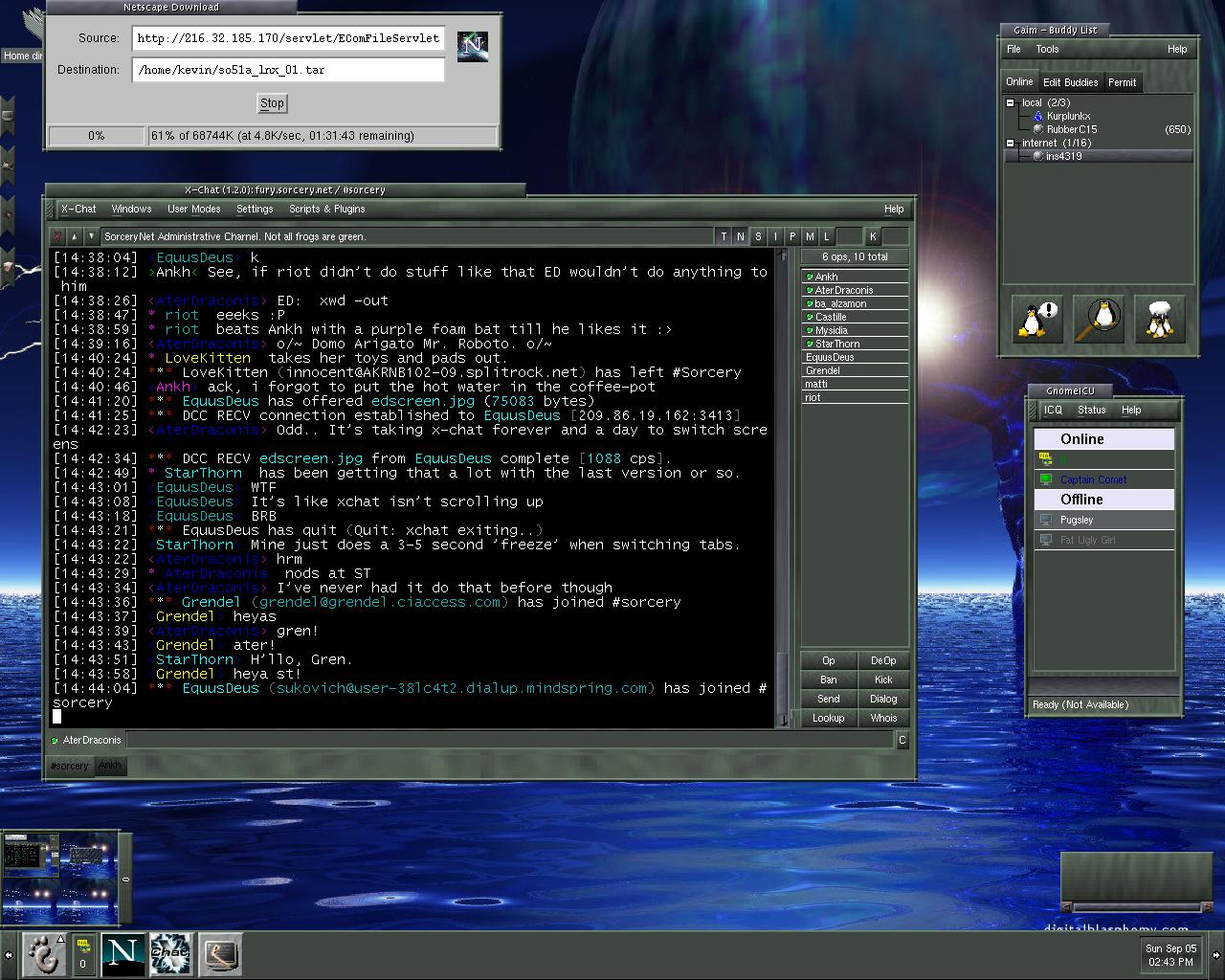Click the green status icon beside AterDraconis nick
This screenshot has height=980, width=1225.
55,740
